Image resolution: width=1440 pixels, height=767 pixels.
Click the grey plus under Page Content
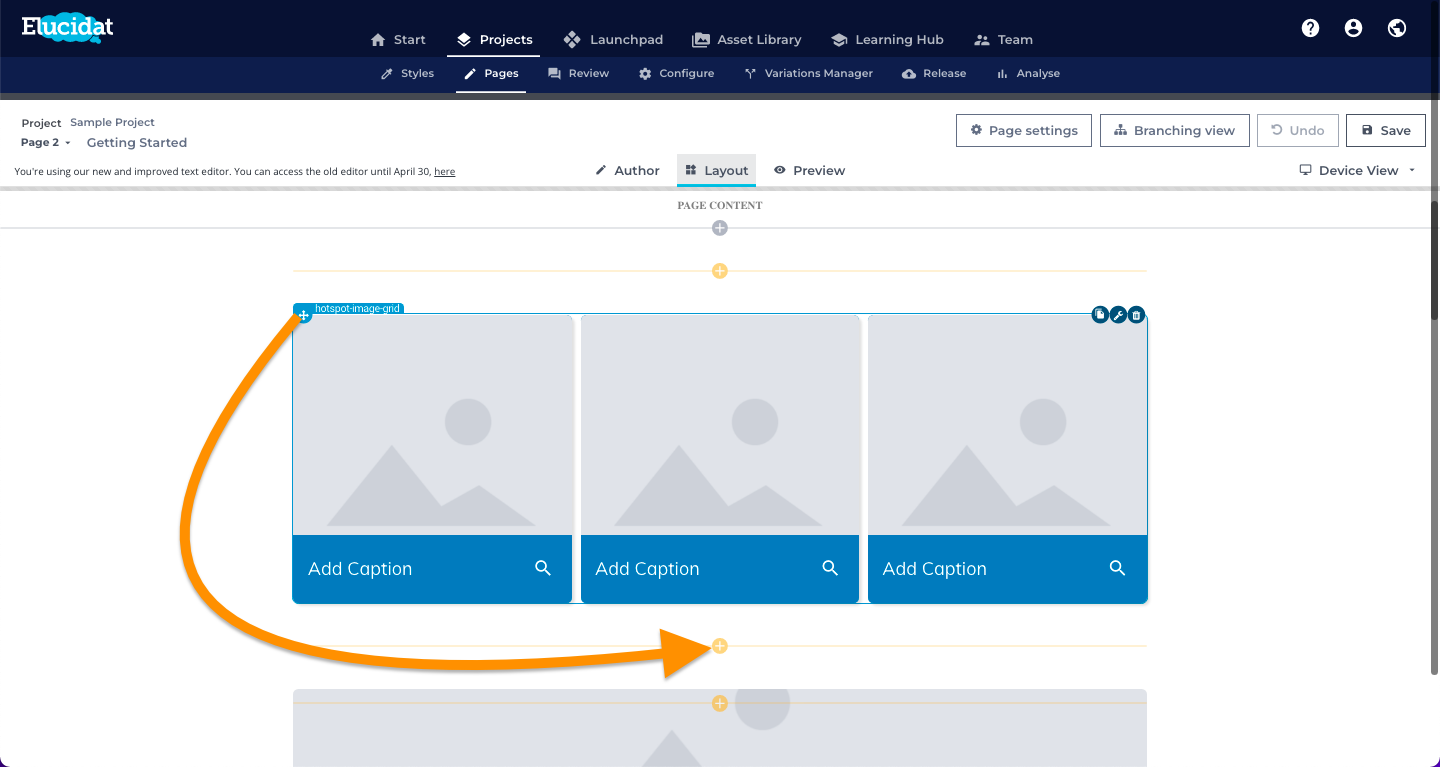(720, 228)
